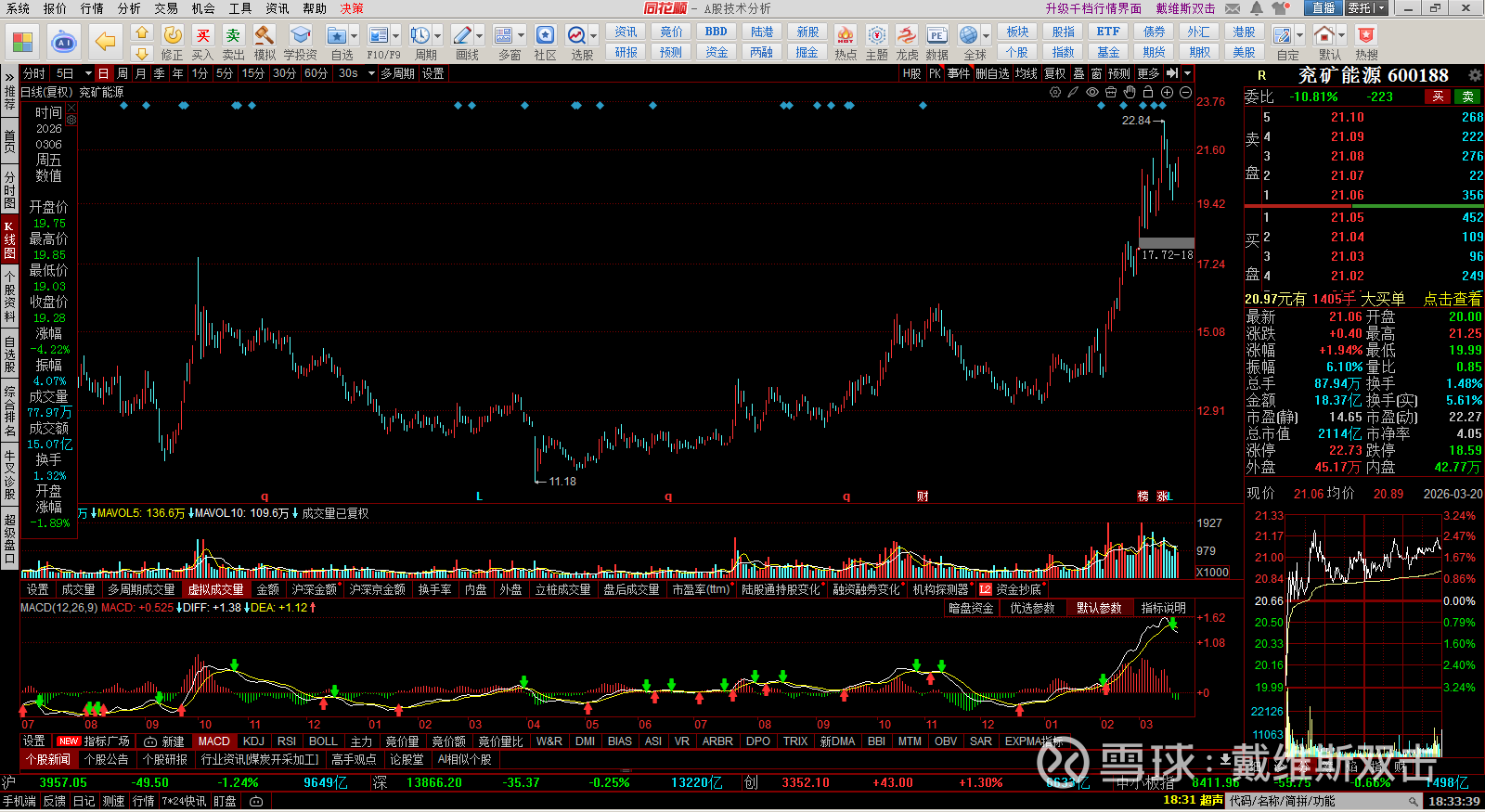Click the ETF button
1485x812 pixels.
1108,32
